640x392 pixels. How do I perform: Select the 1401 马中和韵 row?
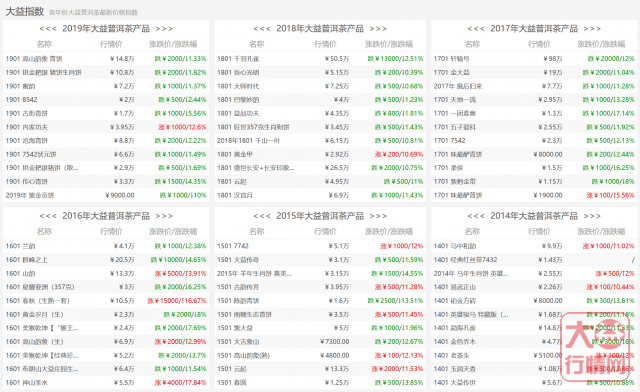pos(534,246)
